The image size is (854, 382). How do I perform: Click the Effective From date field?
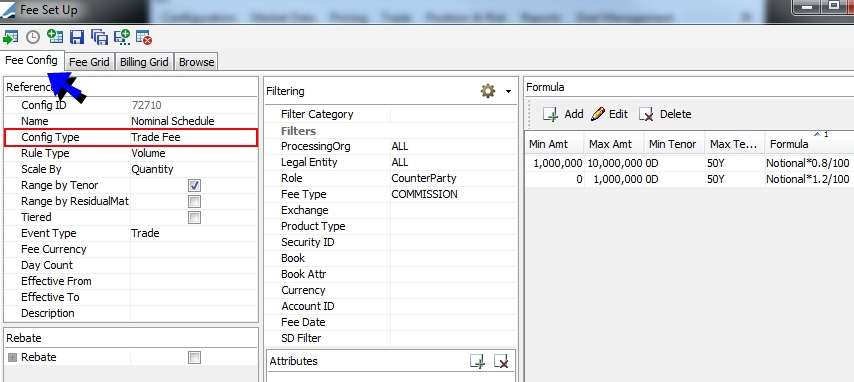[193, 281]
